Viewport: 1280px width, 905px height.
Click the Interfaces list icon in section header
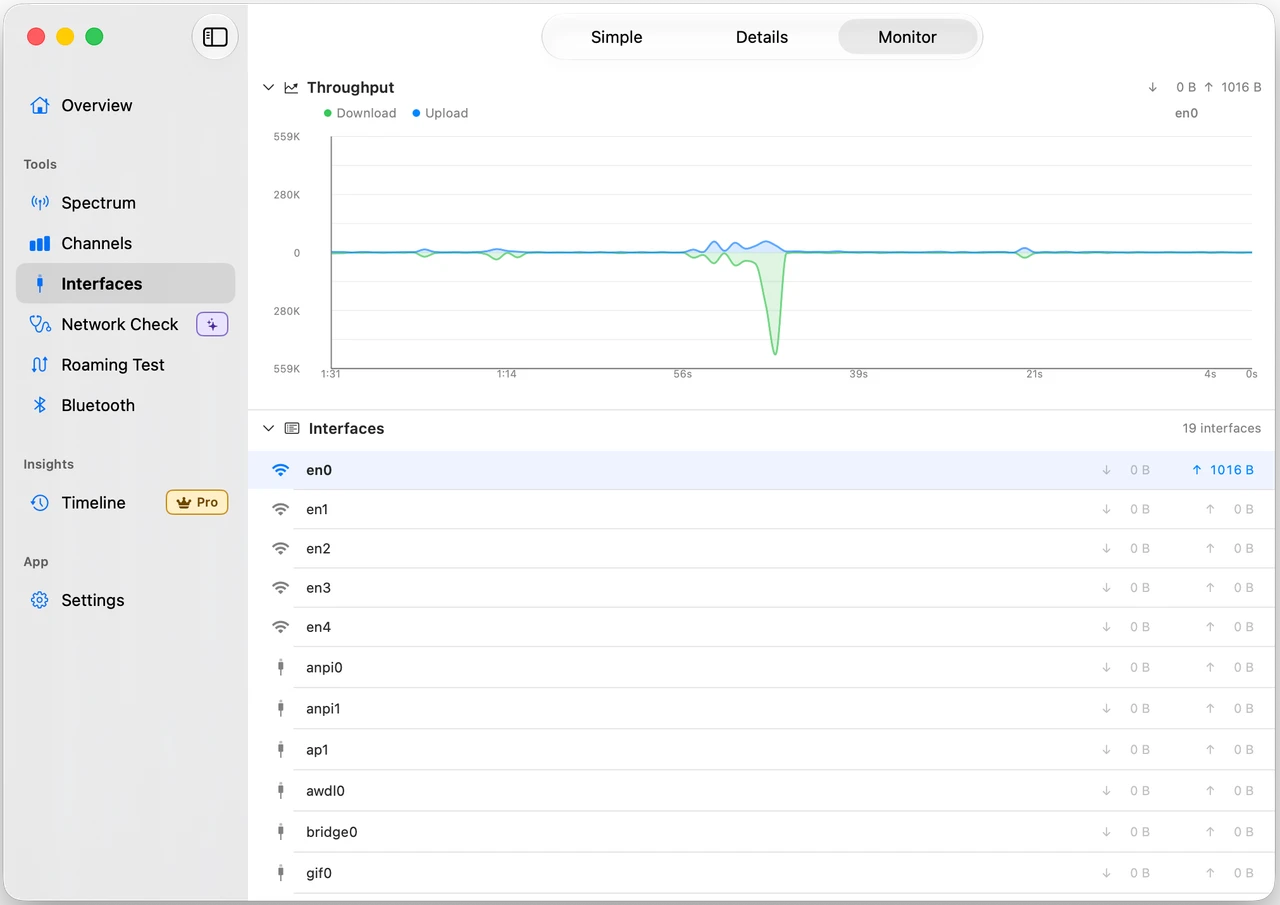click(292, 428)
